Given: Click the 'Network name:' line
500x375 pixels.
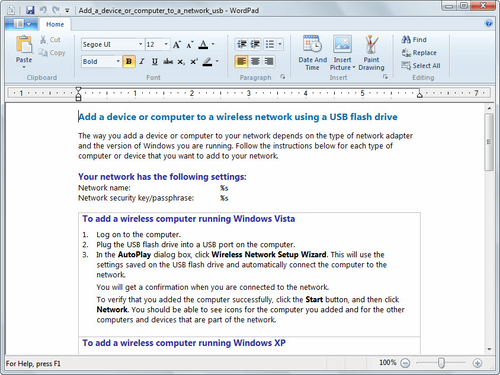Looking at the screenshot, I should (x=104, y=188).
